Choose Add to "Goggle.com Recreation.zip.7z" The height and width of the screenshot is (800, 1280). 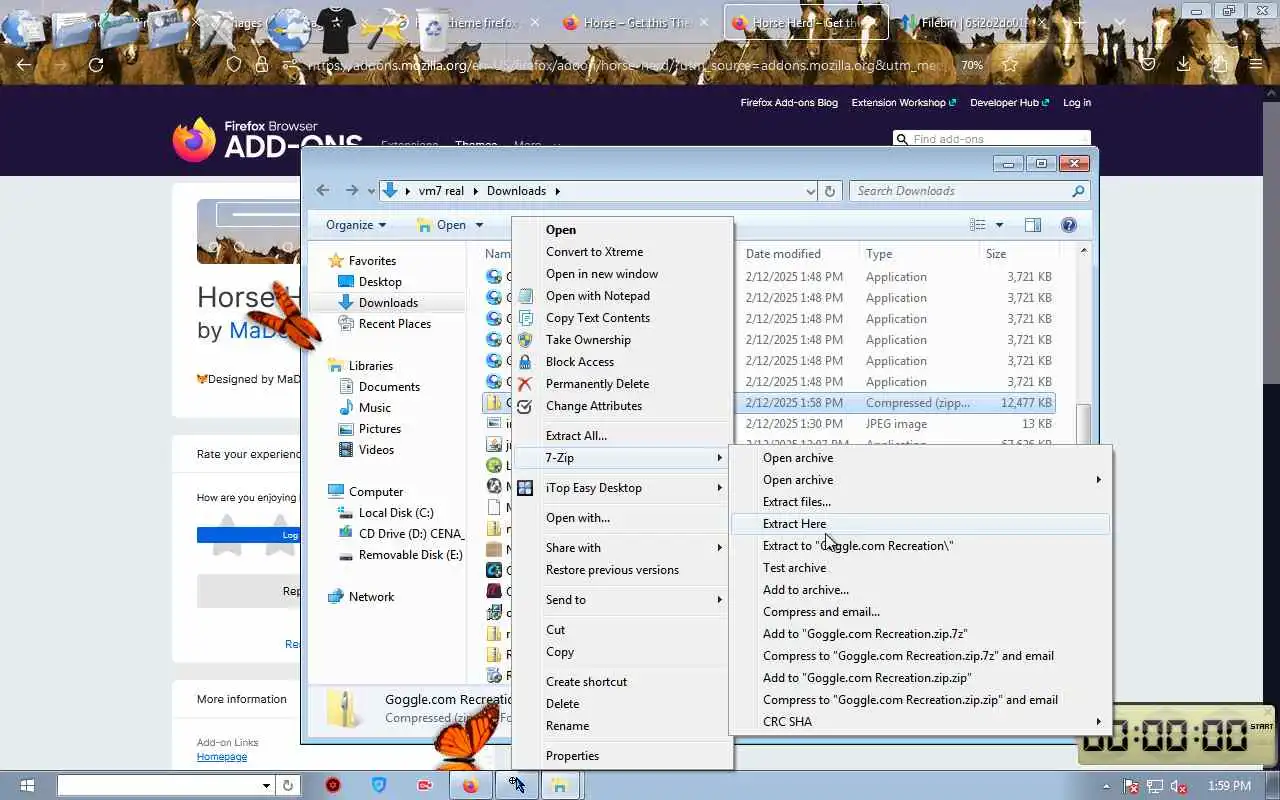pos(921,634)
